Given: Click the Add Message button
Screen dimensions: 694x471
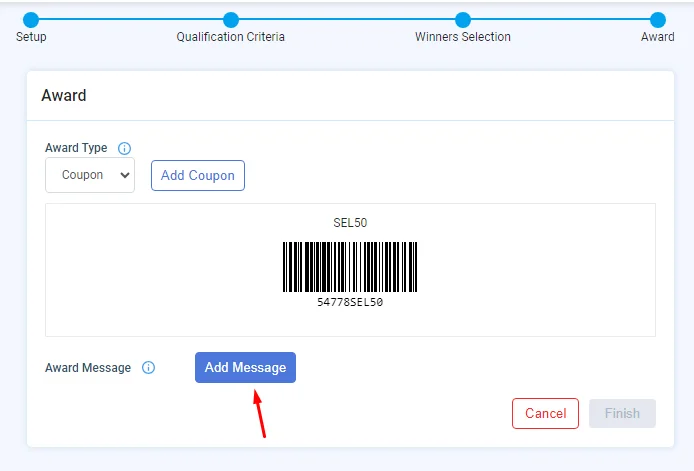Looking at the screenshot, I should (245, 367).
